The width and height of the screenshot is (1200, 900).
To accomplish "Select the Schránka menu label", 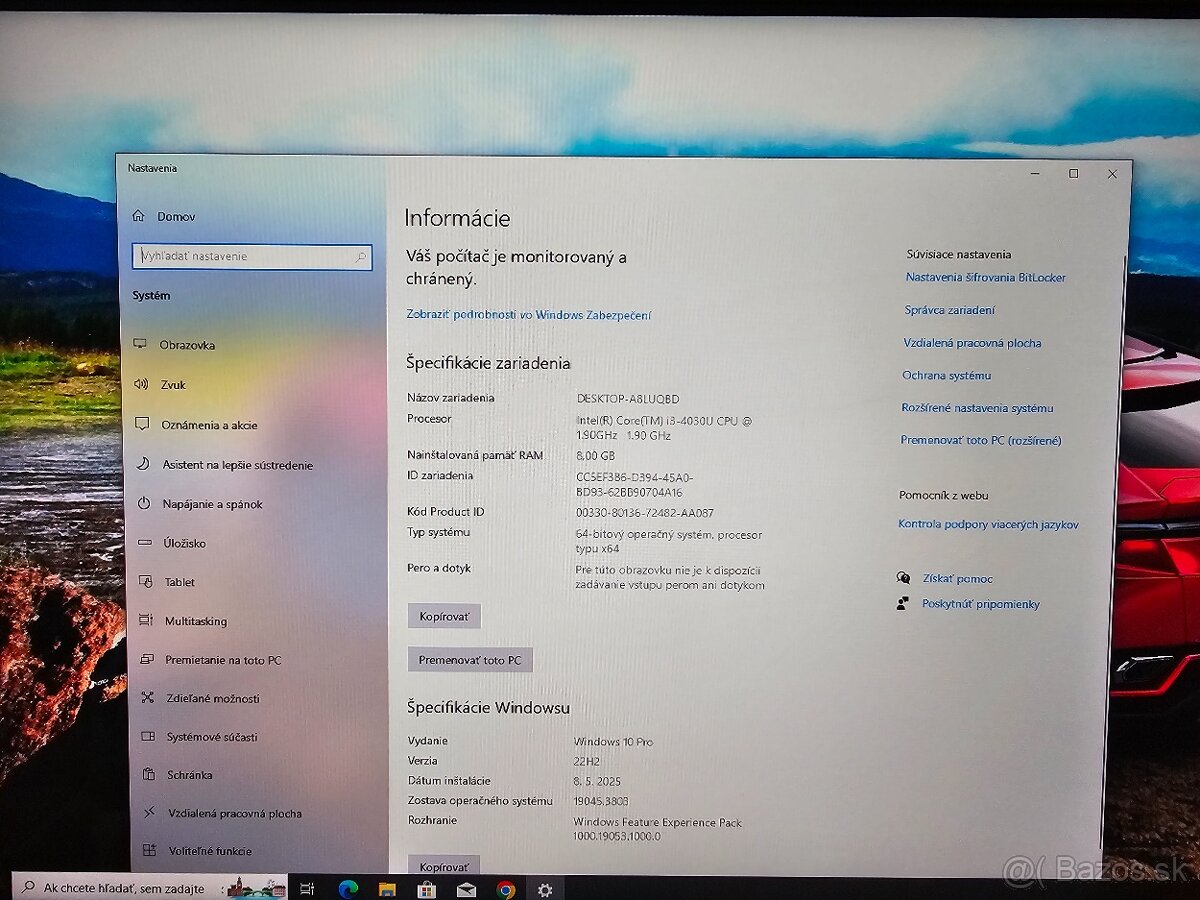I will click(x=190, y=775).
